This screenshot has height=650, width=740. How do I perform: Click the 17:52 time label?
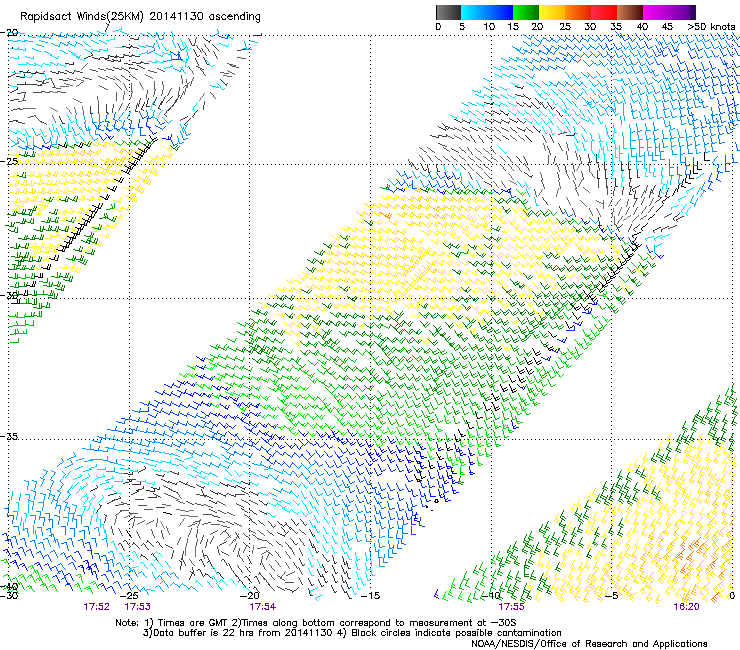point(96,607)
